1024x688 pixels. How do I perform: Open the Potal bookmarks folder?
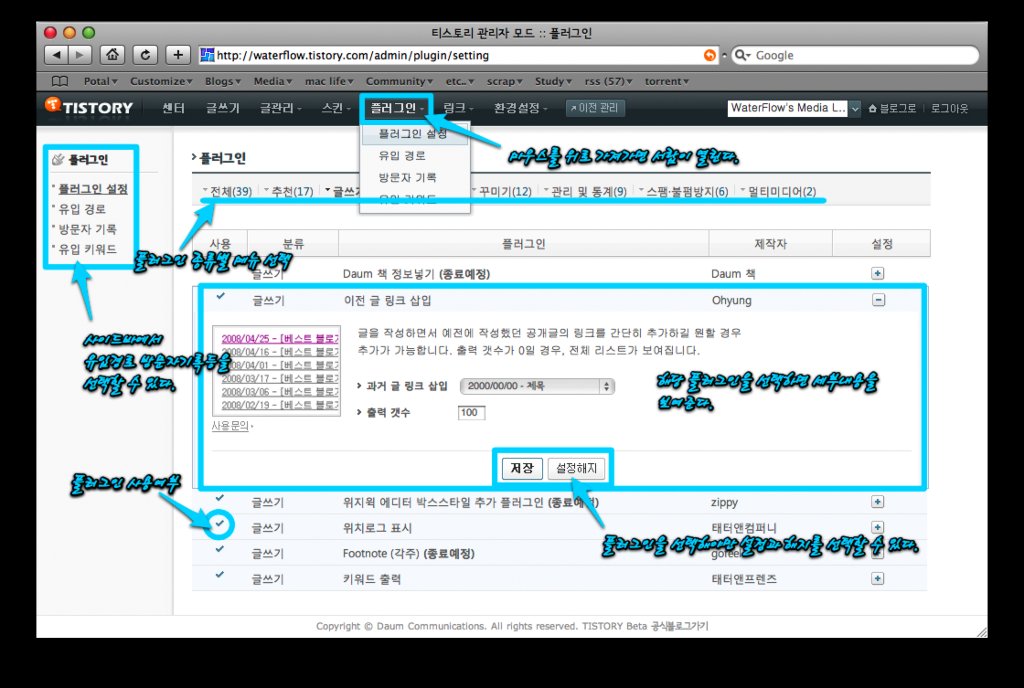[101, 82]
